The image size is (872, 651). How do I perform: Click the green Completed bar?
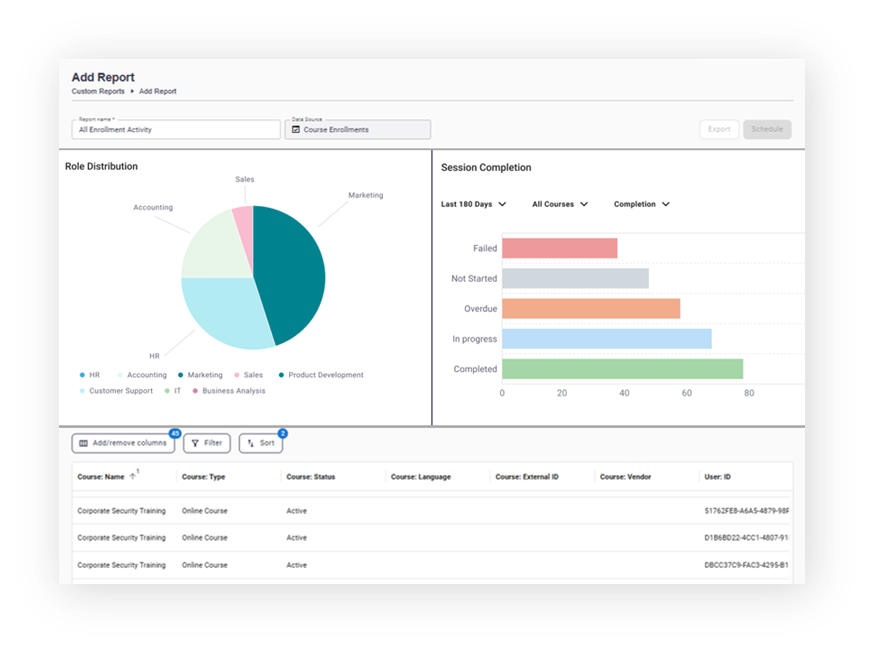click(622, 369)
